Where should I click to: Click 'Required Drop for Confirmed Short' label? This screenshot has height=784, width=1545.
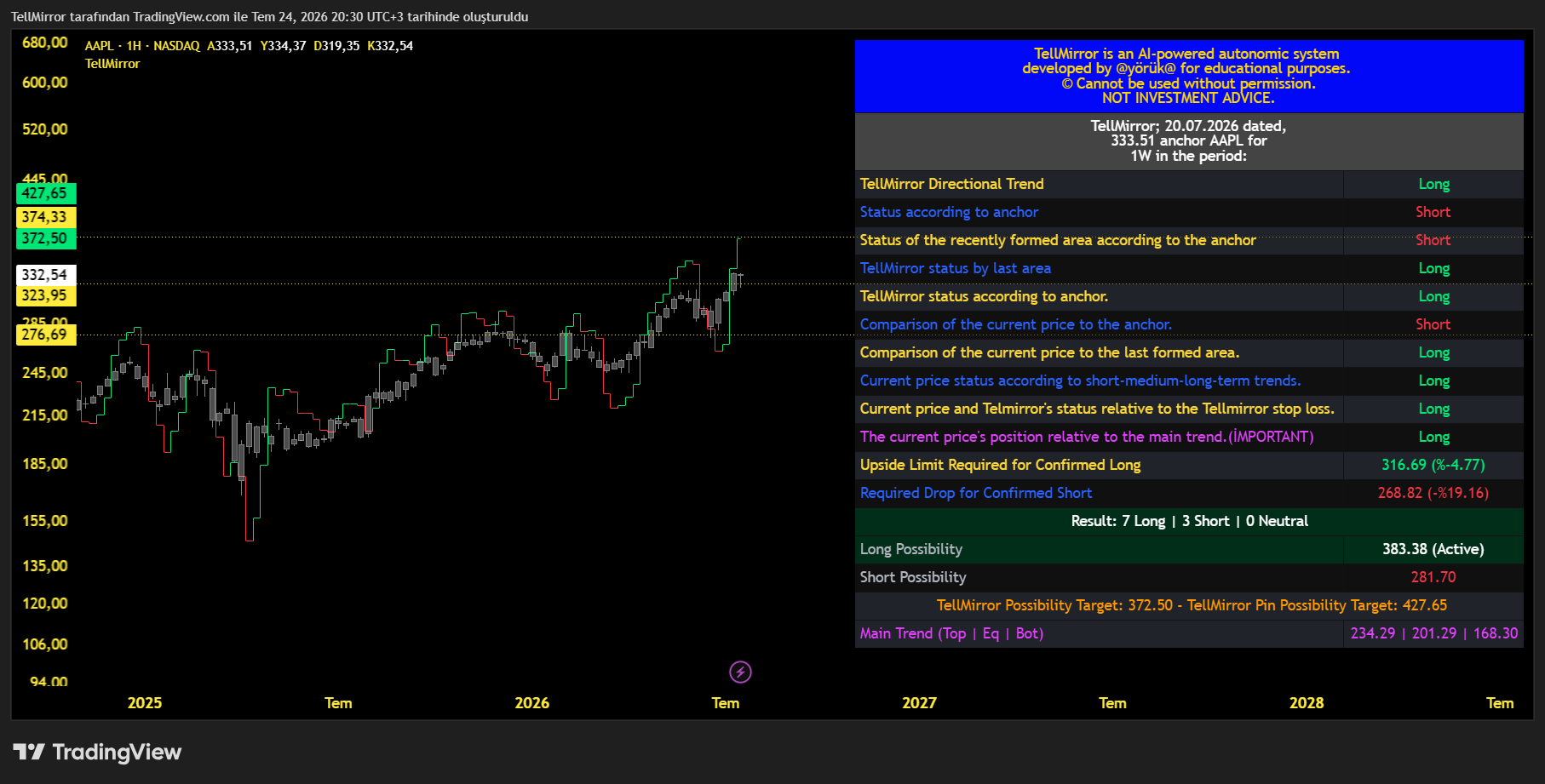point(975,493)
